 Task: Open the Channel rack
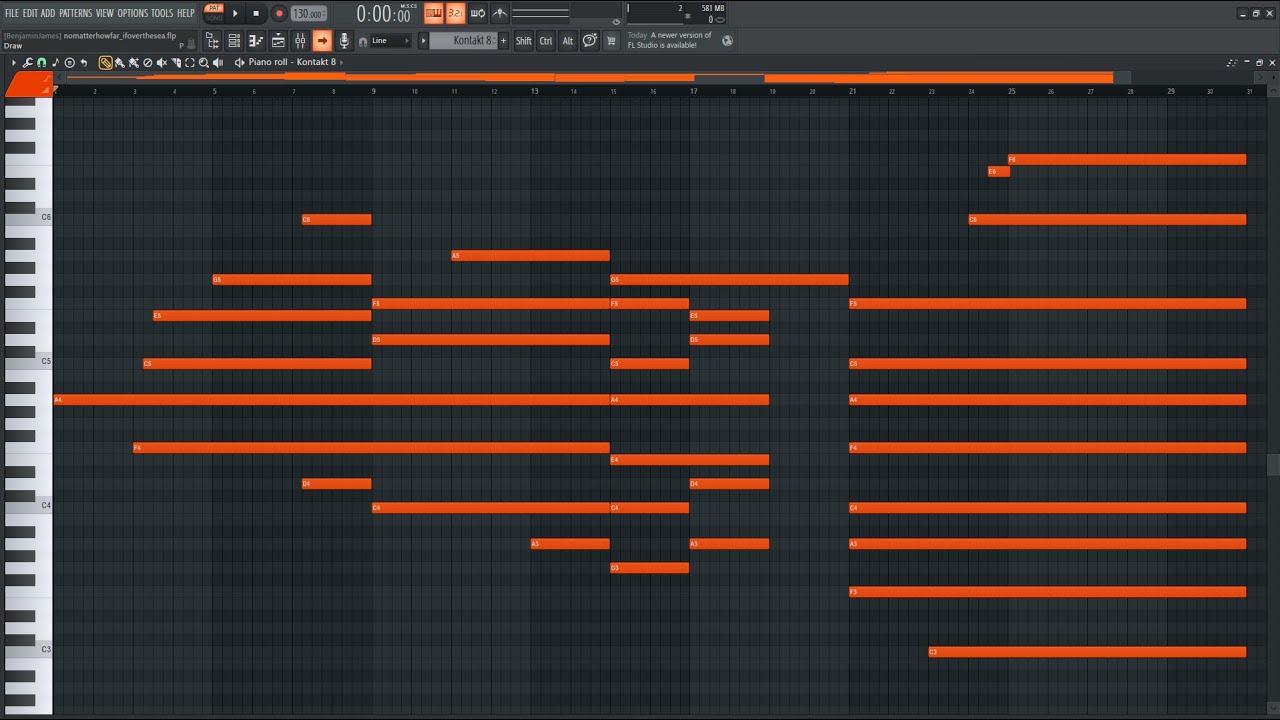[x=234, y=41]
